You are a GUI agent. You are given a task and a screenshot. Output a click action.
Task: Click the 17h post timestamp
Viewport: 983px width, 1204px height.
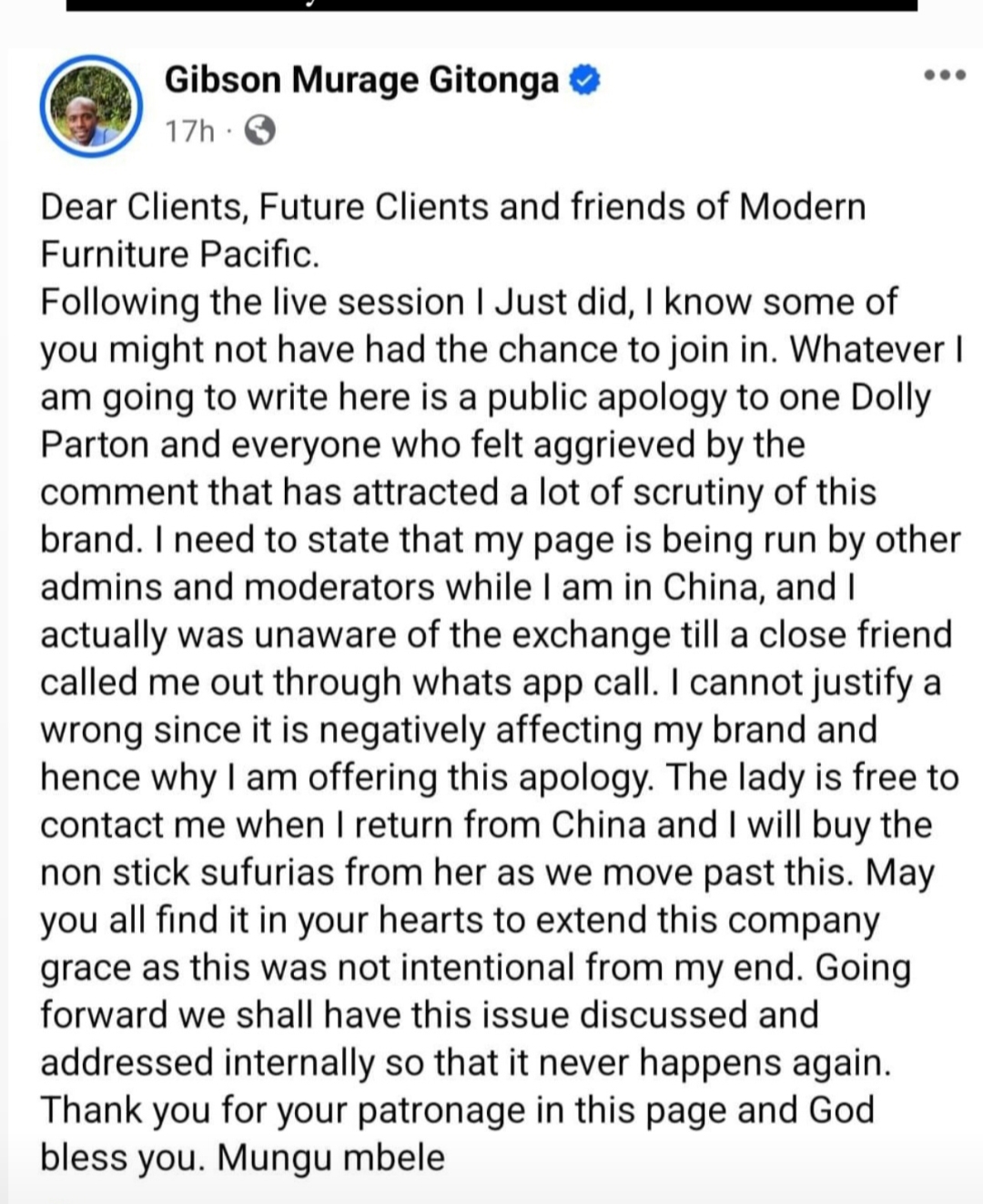189,132
